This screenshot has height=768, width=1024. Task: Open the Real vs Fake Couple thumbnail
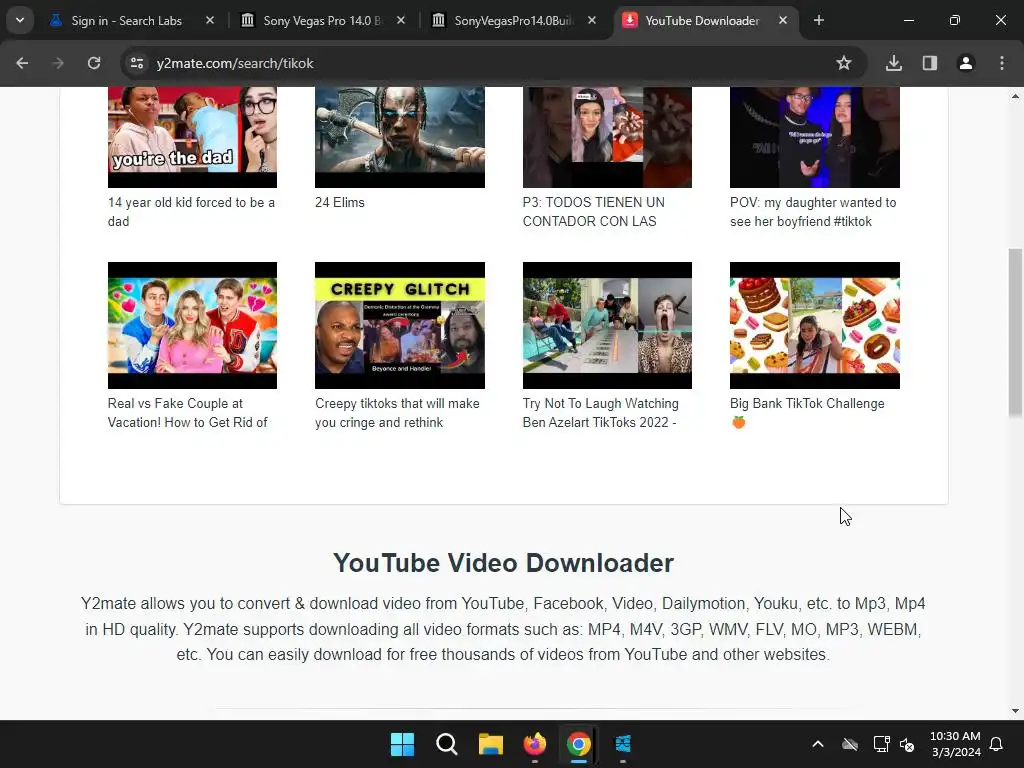tap(192, 325)
